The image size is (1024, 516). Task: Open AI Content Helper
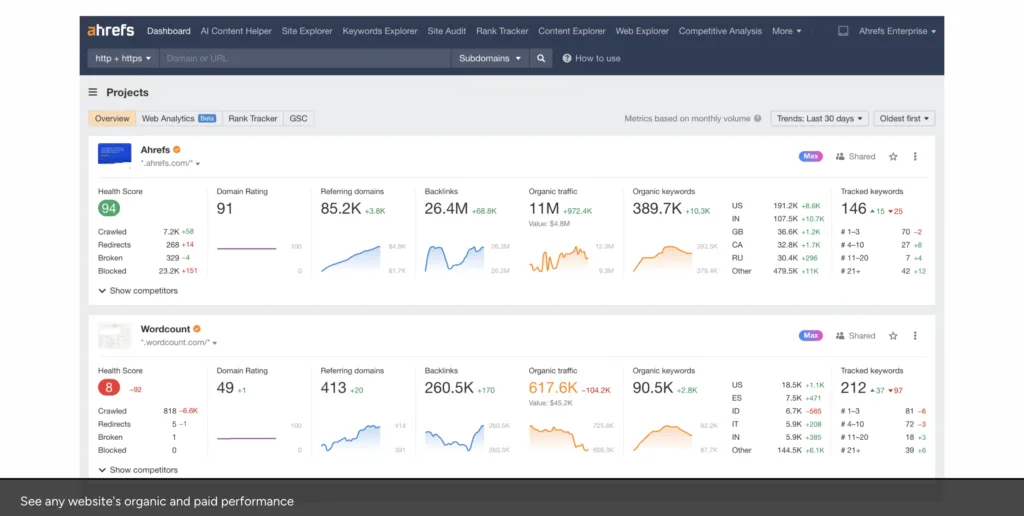236,31
